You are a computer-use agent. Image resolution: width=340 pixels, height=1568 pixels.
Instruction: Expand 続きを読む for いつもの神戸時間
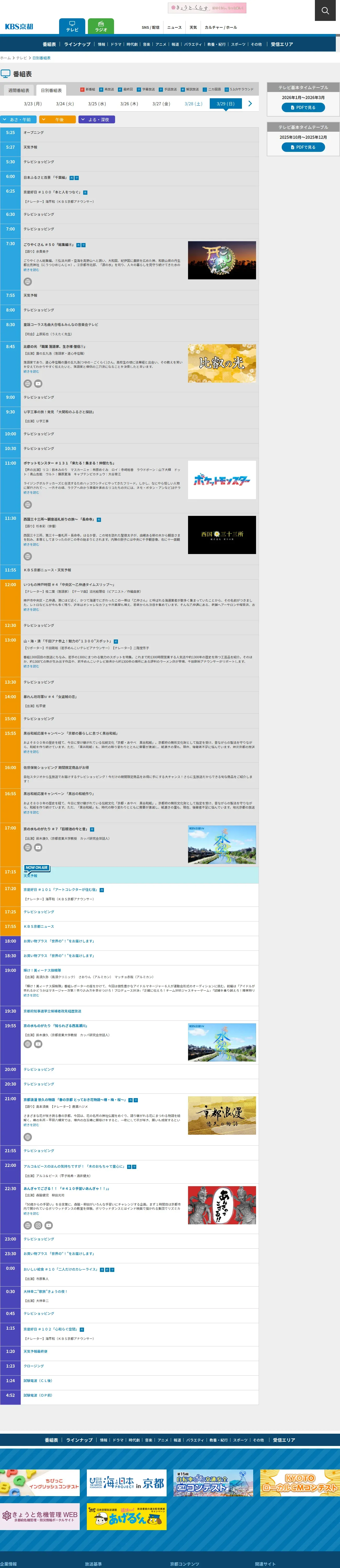coord(31,609)
